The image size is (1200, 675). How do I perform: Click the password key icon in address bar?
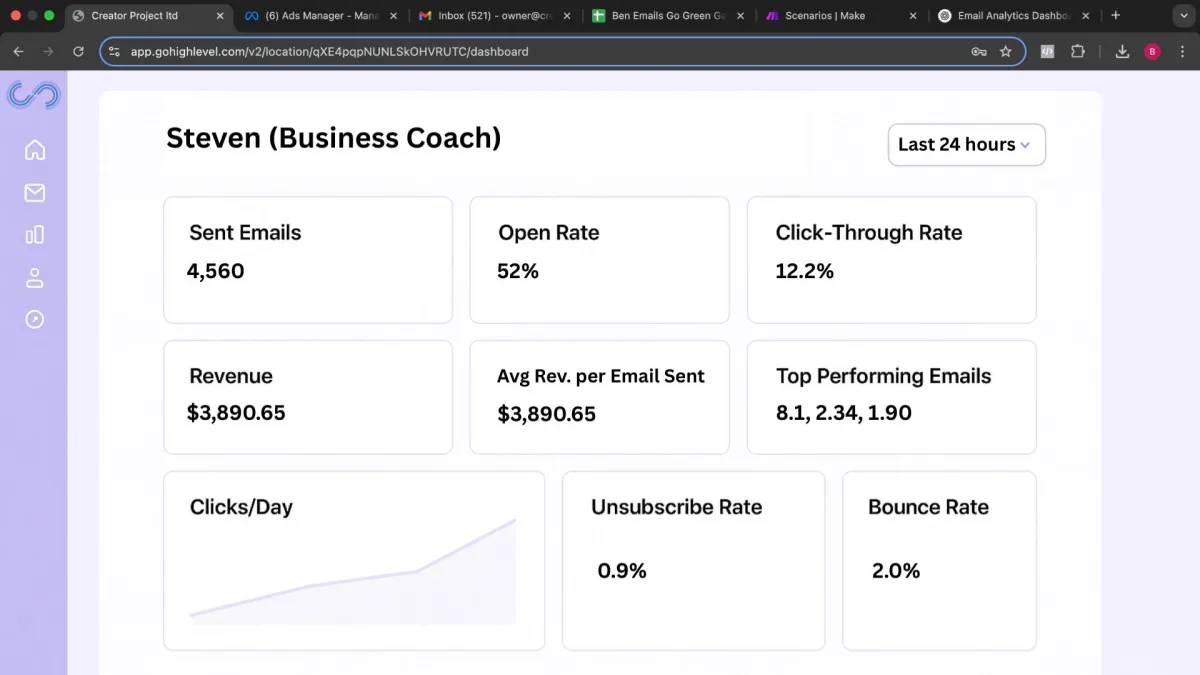979,52
